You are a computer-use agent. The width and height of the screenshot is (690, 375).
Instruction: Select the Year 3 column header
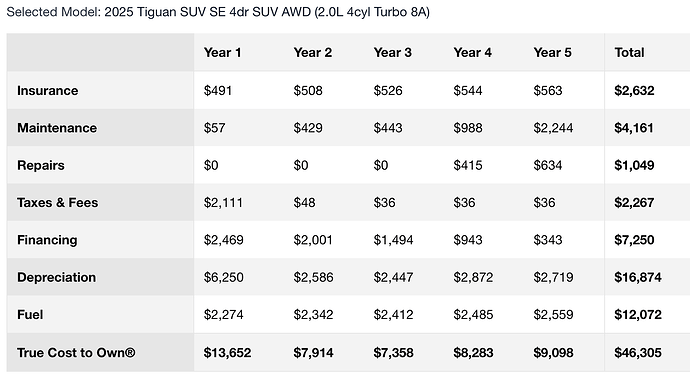(393, 52)
